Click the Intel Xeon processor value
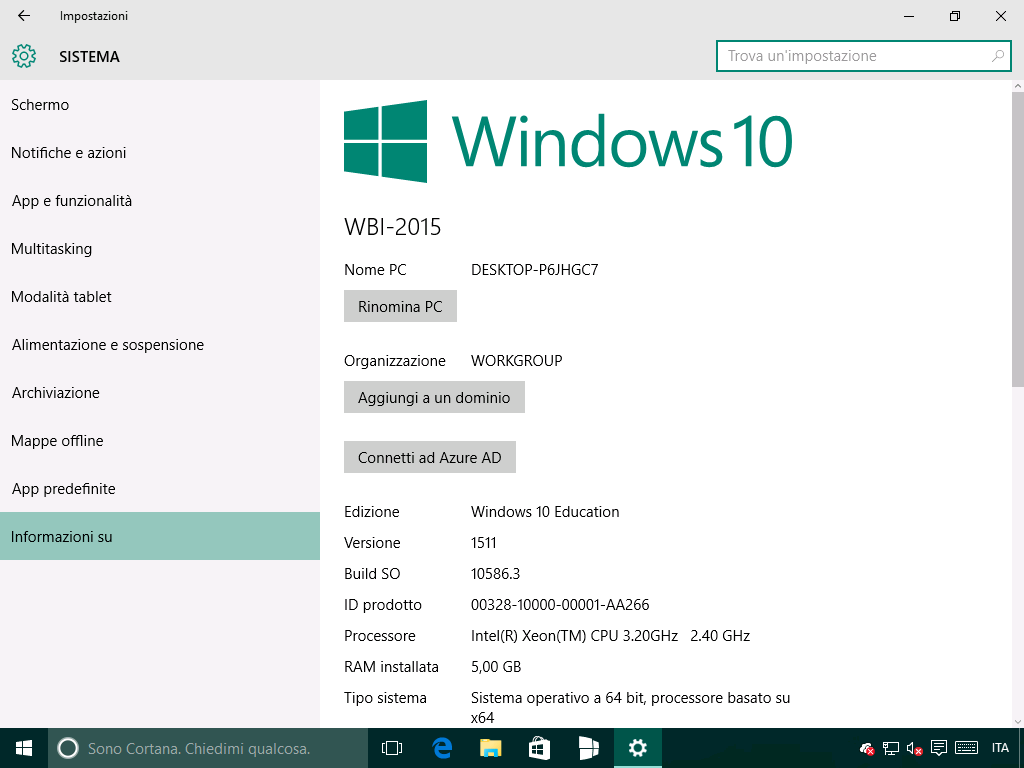This screenshot has height=768, width=1024. [610, 635]
